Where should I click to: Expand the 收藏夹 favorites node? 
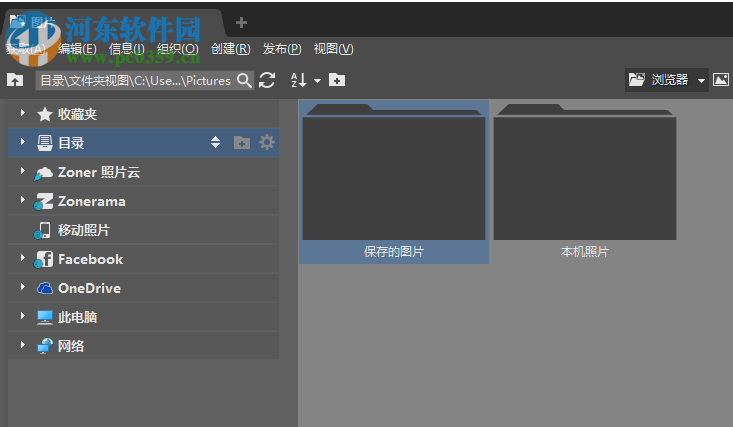click(x=22, y=113)
